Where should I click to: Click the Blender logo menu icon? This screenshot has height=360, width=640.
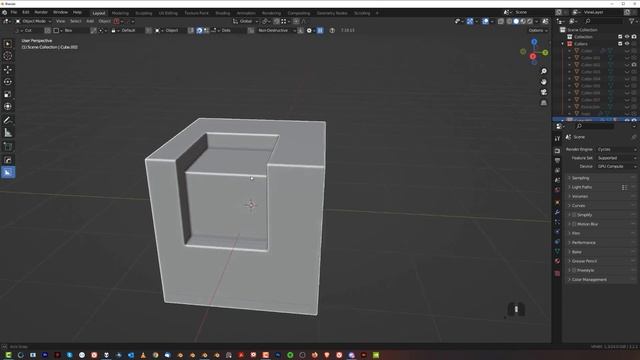[4, 13]
